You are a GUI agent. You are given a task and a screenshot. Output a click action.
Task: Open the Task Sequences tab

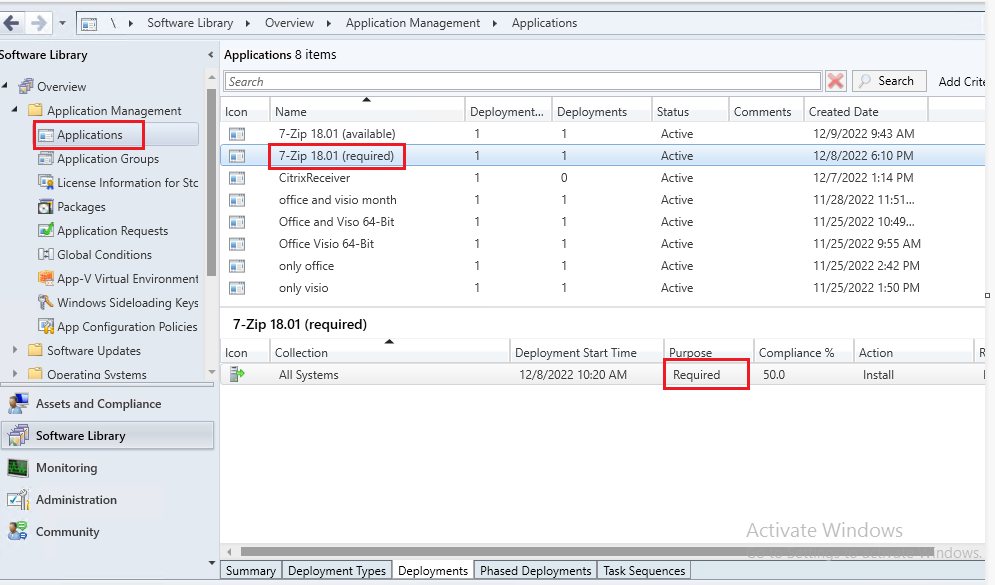coord(643,570)
